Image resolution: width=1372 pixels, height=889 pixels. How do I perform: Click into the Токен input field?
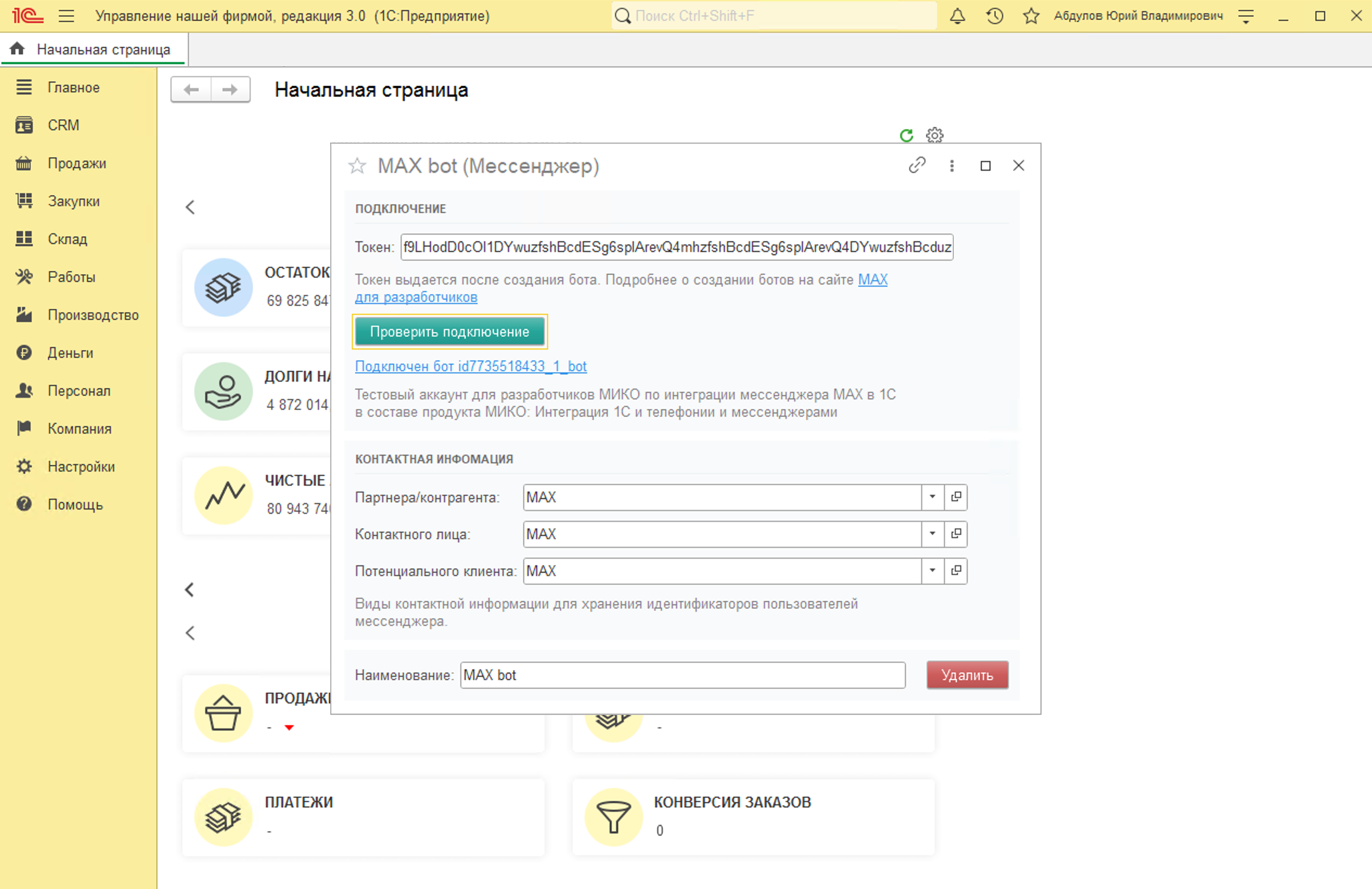point(676,247)
